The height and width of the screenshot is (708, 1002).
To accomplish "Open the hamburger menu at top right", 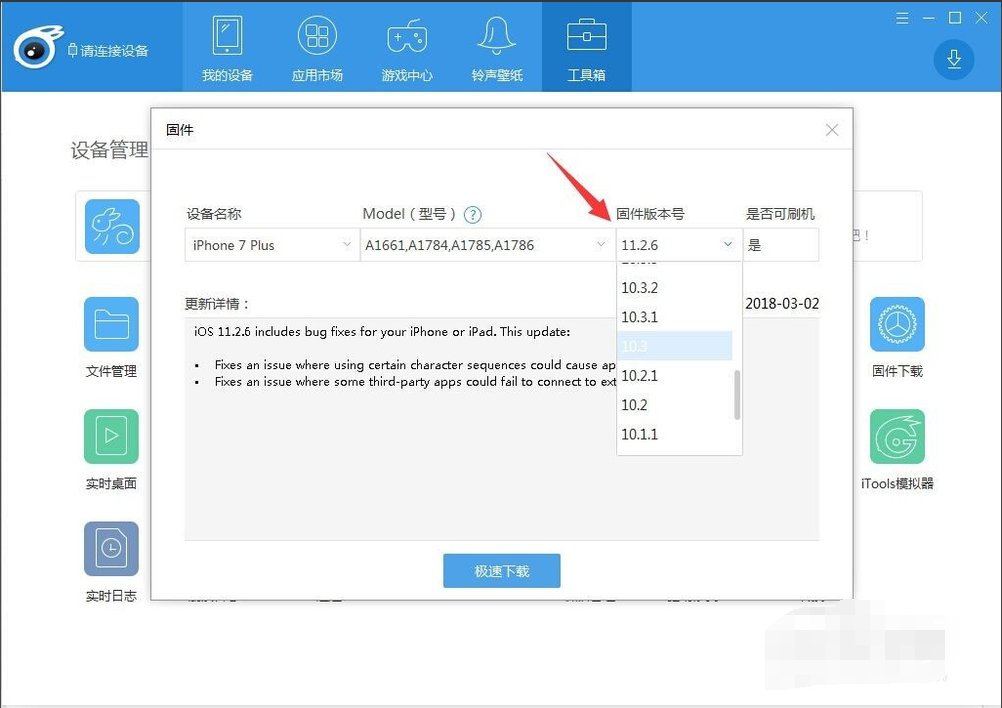I will pyautogui.click(x=901, y=17).
